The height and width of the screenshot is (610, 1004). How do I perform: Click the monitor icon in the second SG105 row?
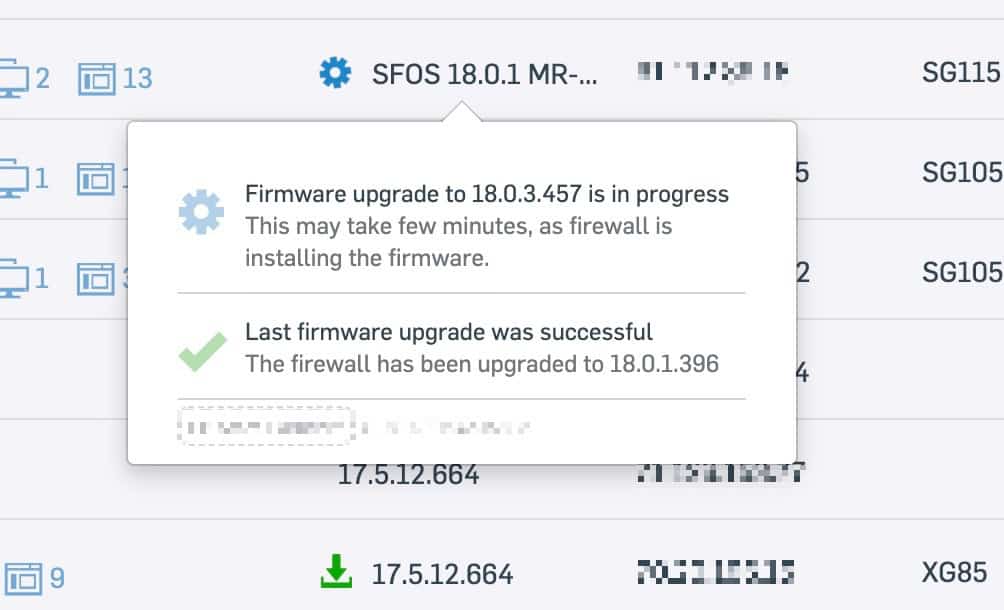click(10, 274)
